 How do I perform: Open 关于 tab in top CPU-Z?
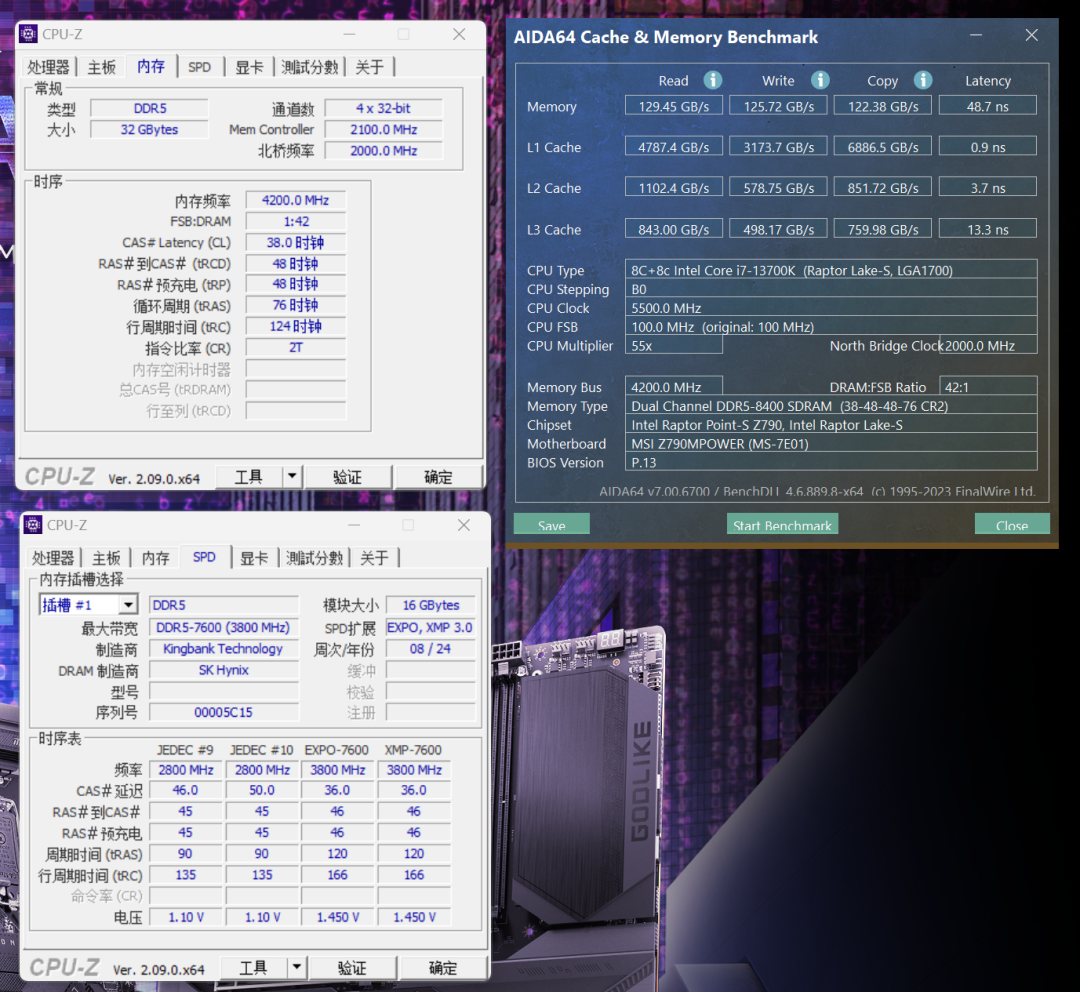coord(370,67)
